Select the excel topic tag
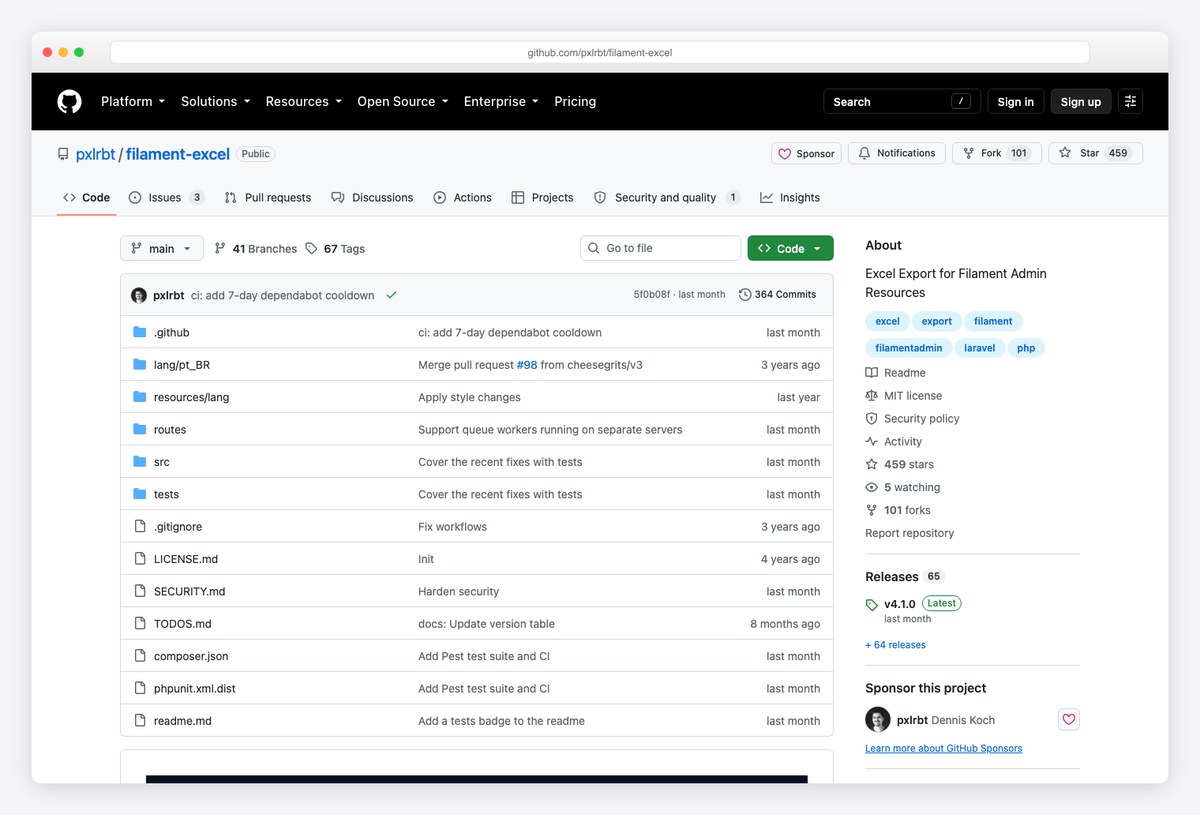The image size is (1200, 815). pyautogui.click(x=887, y=321)
